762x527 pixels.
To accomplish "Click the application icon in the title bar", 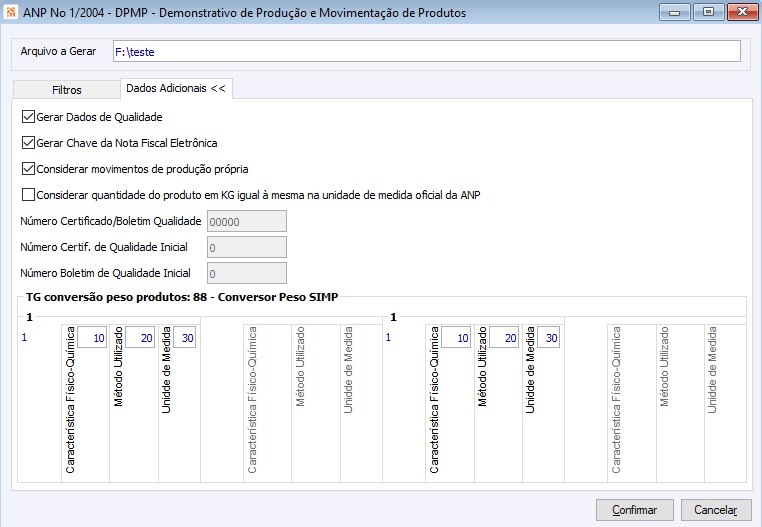I will [x=11, y=12].
